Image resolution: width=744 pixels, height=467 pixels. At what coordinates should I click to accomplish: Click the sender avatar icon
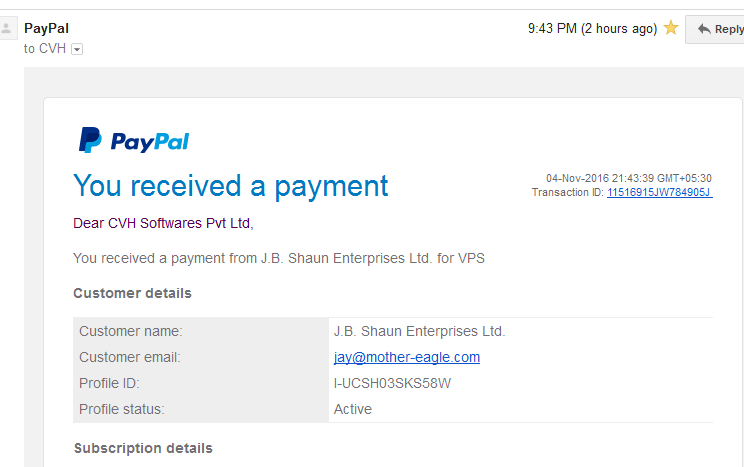[7, 28]
